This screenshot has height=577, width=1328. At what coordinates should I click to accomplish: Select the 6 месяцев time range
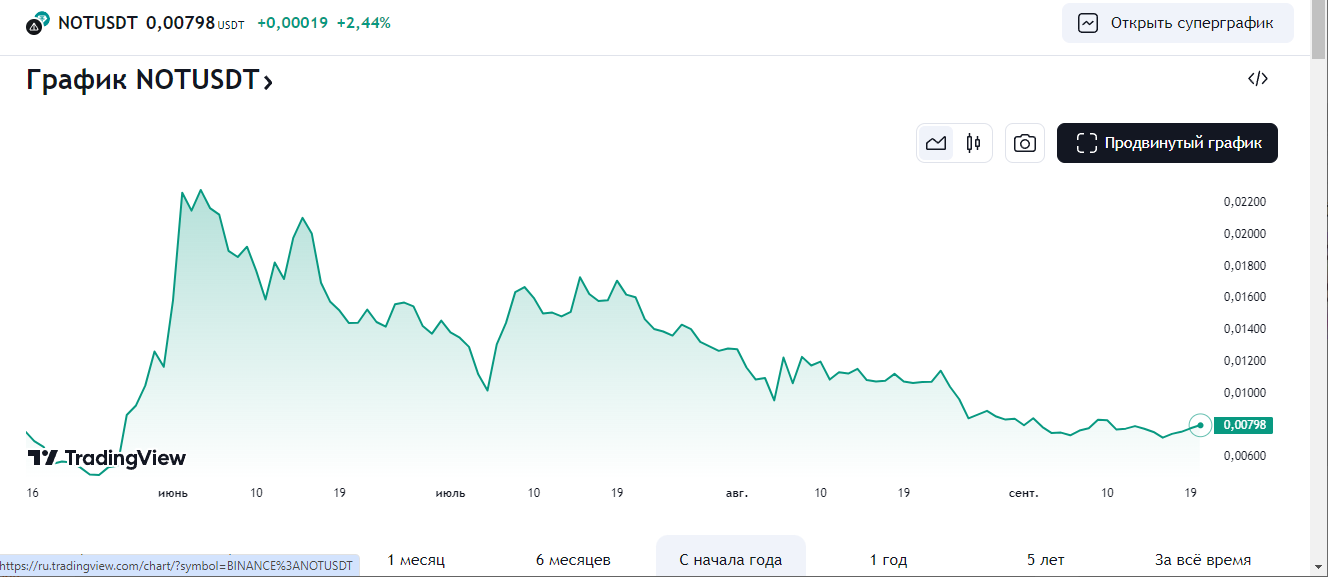point(573,560)
